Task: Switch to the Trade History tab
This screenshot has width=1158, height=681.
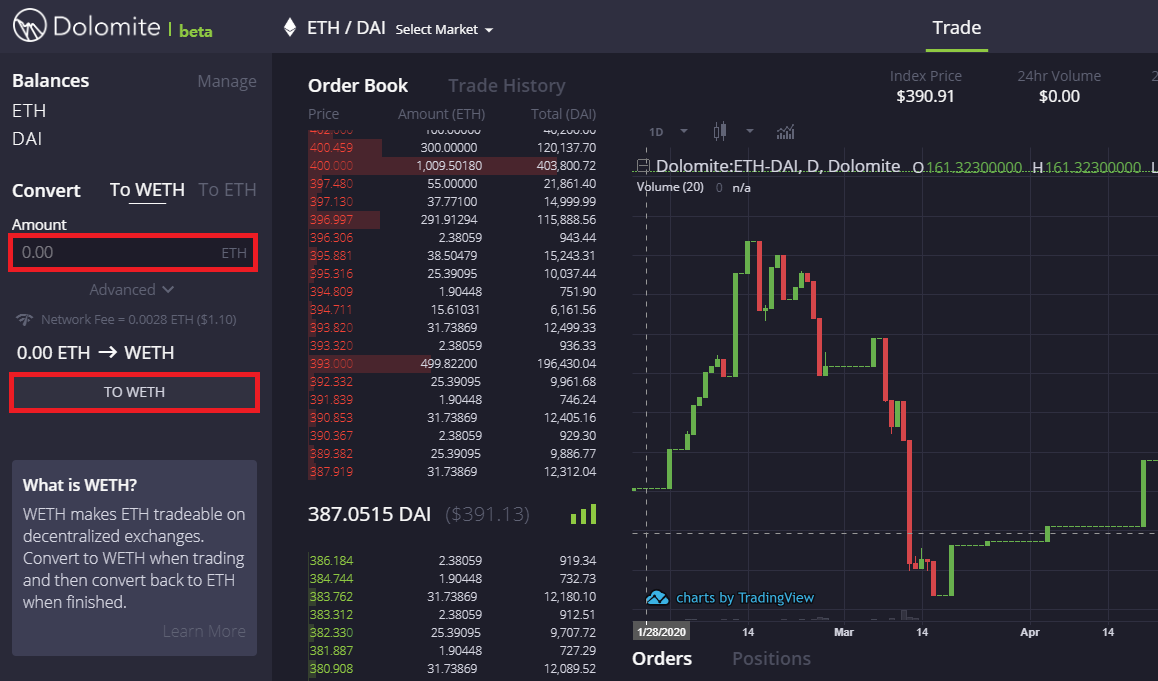Action: point(507,86)
